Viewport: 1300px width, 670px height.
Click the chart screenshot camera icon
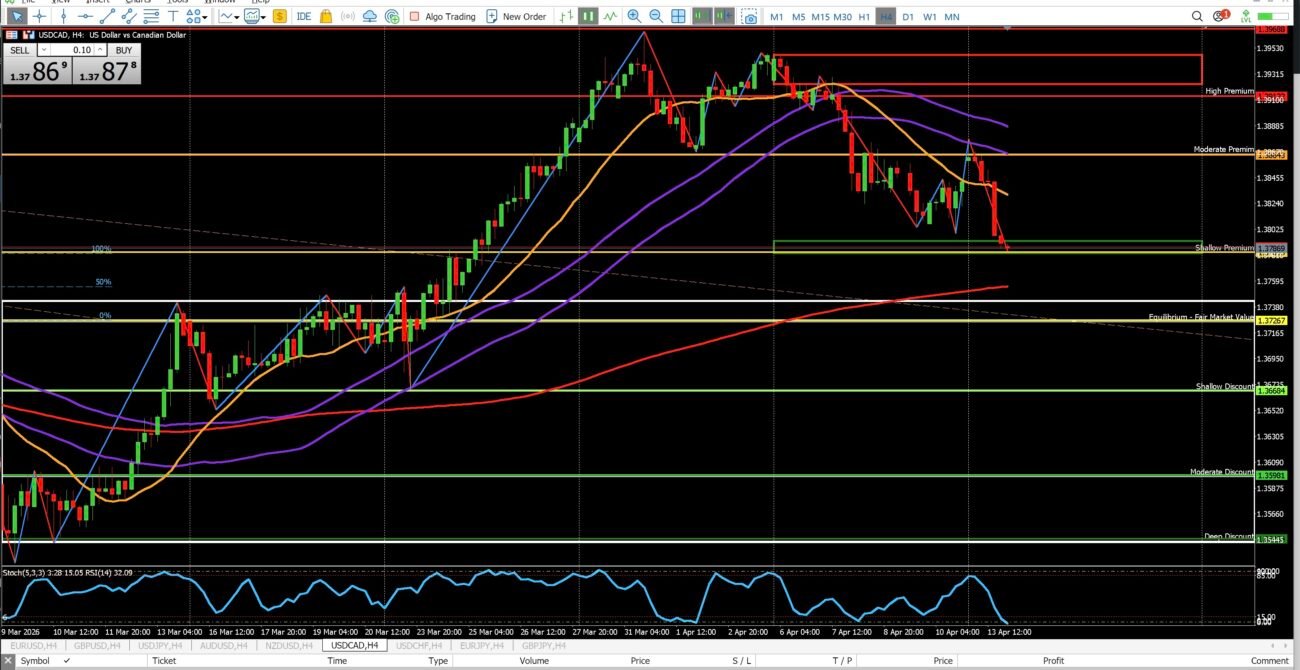coord(750,17)
